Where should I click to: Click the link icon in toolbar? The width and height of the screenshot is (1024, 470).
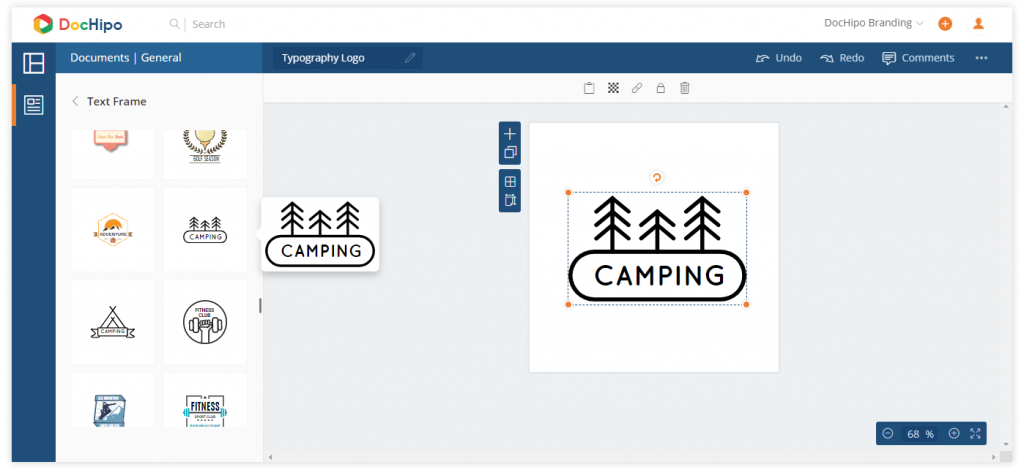click(637, 88)
